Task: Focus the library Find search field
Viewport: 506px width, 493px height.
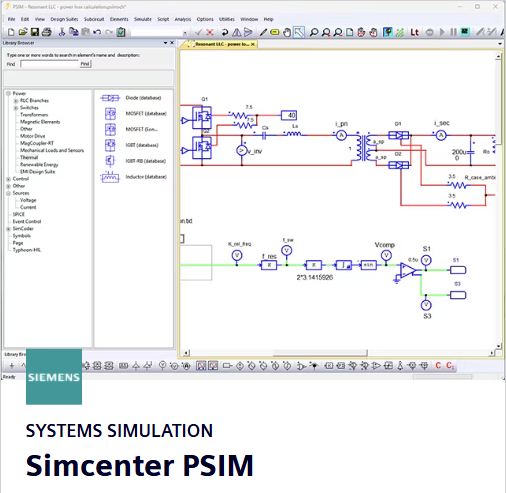Action: (49, 64)
